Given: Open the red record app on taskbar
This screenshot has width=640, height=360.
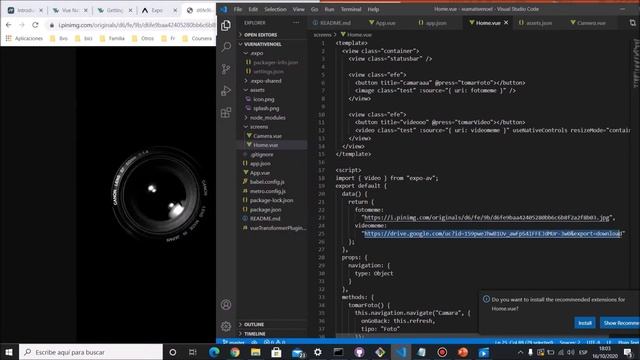Looking at the screenshot, I should pos(442,352).
